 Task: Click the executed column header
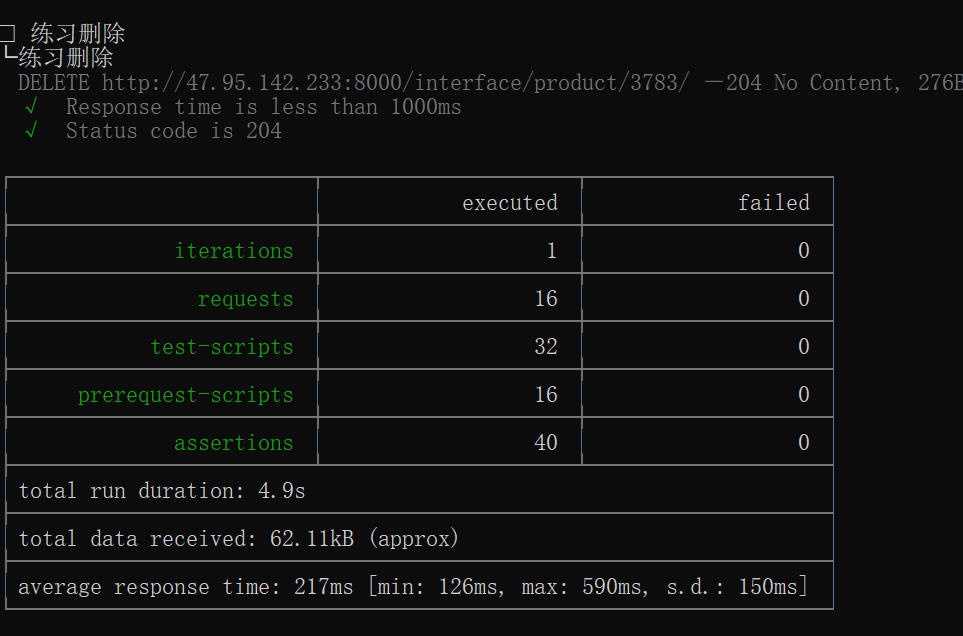coord(509,203)
